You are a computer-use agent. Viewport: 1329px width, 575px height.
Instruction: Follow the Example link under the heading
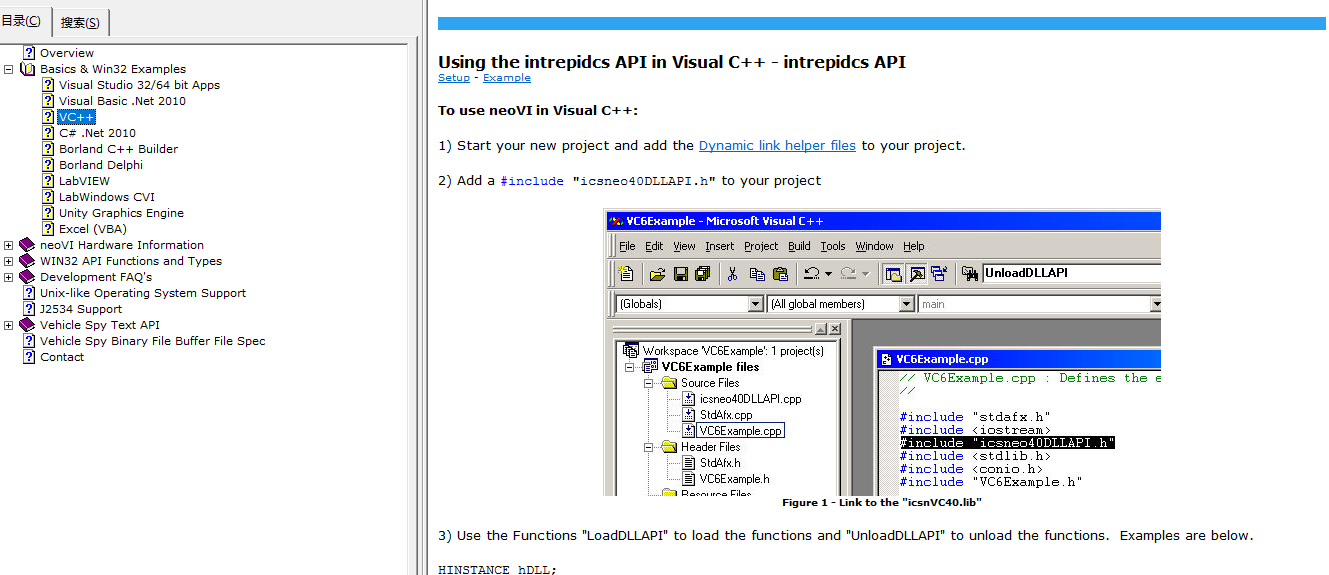pos(507,78)
